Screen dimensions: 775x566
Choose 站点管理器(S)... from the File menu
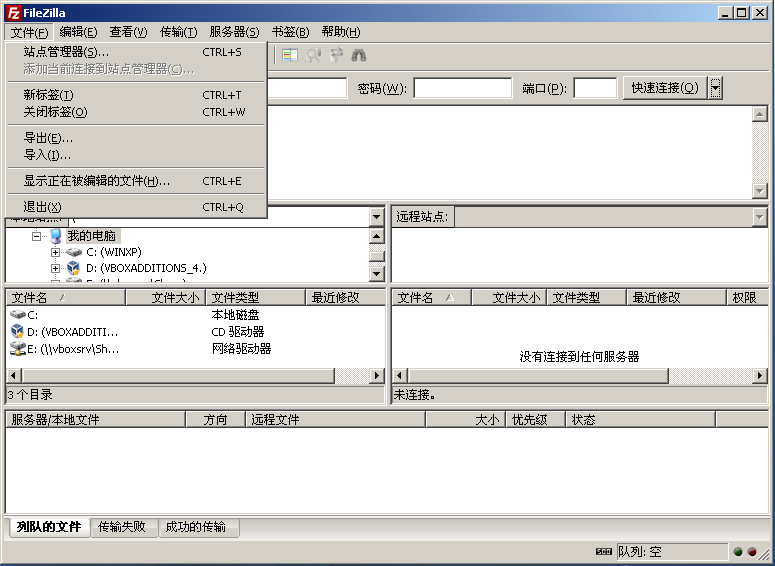(x=136, y=52)
